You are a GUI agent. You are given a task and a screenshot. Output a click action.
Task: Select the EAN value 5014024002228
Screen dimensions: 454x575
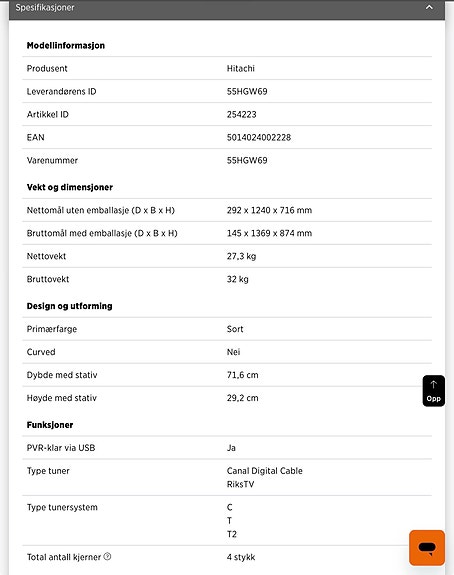pyautogui.click(x=259, y=138)
